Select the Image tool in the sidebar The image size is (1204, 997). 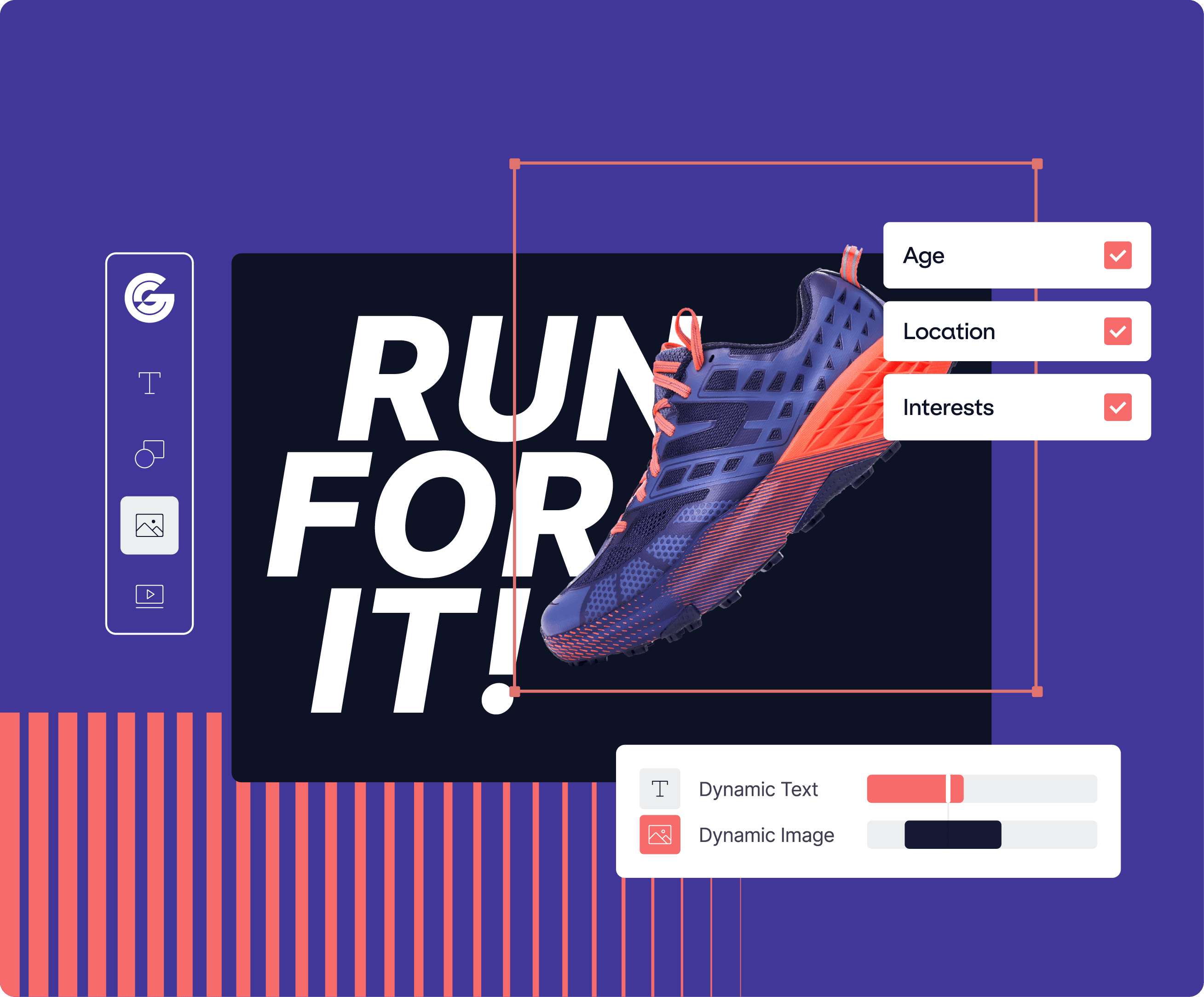[x=149, y=525]
